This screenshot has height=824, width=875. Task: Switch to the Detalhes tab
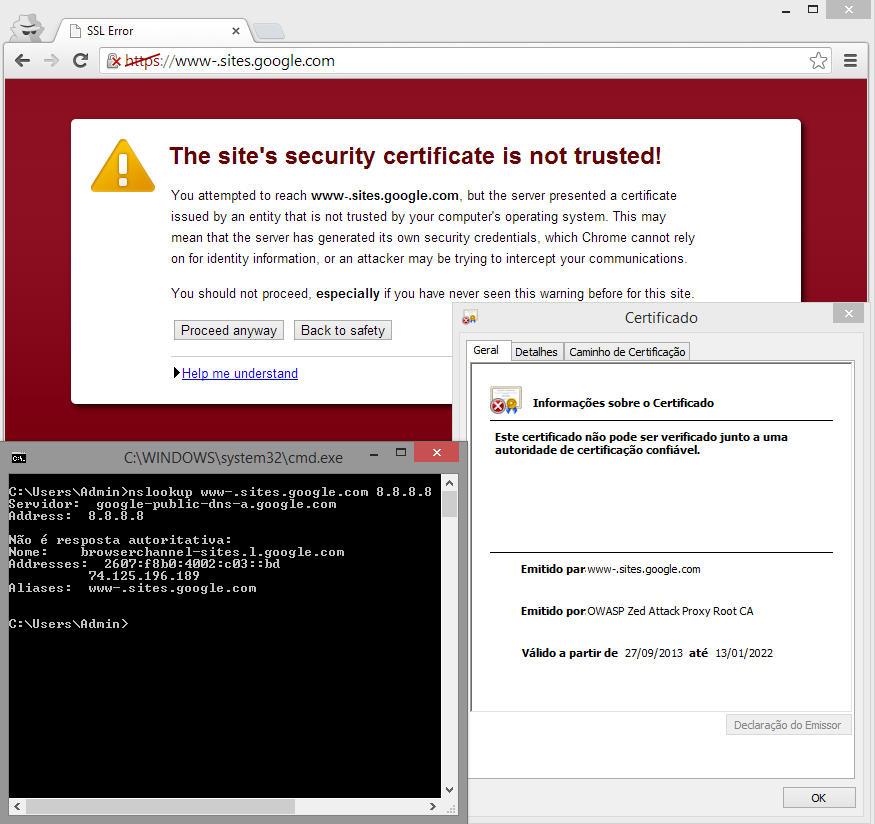point(536,352)
